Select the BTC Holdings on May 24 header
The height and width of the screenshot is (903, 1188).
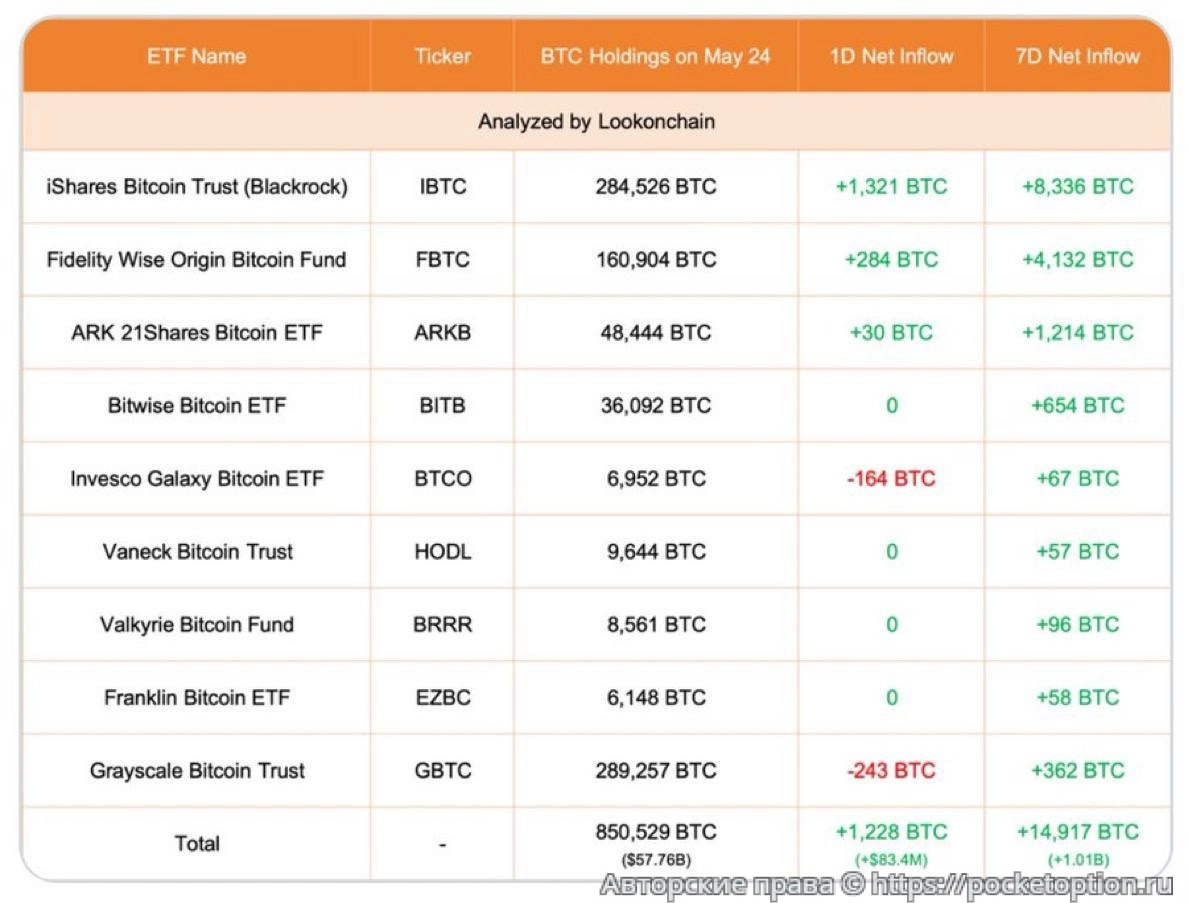656,56
